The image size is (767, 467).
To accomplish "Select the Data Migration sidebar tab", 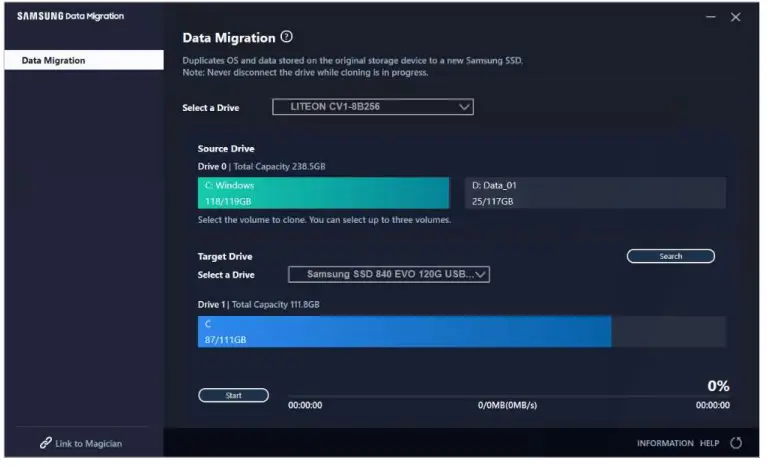I will point(84,60).
